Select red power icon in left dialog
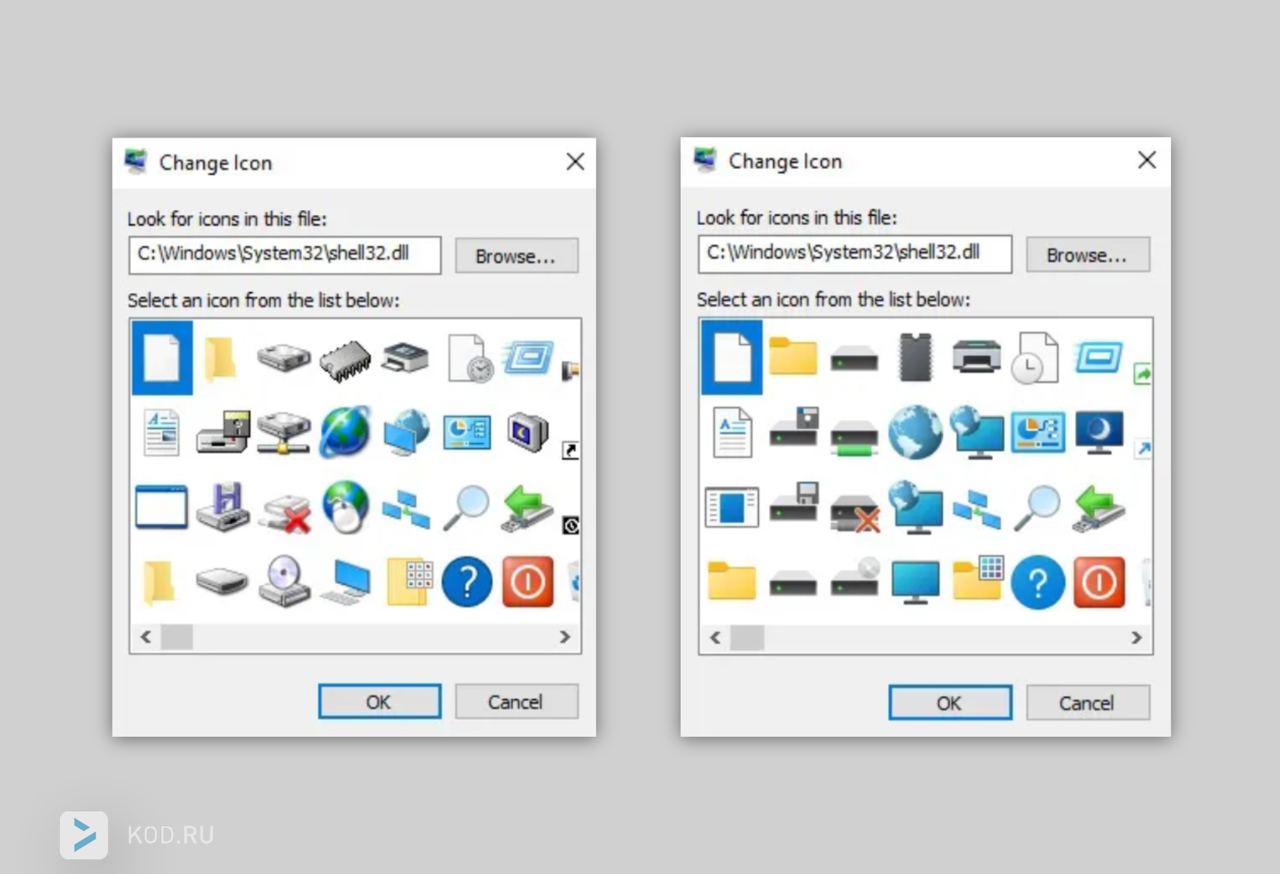This screenshot has width=1280, height=874. (x=528, y=581)
